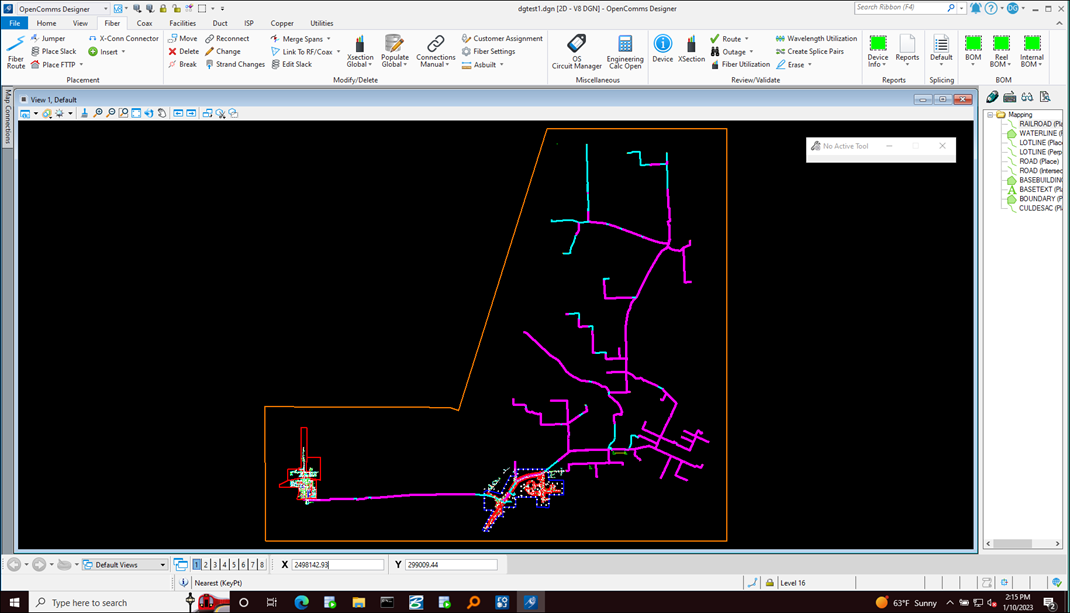Image resolution: width=1070 pixels, height=613 pixels.
Task: Select the Place Slack tool
Action: (54, 51)
